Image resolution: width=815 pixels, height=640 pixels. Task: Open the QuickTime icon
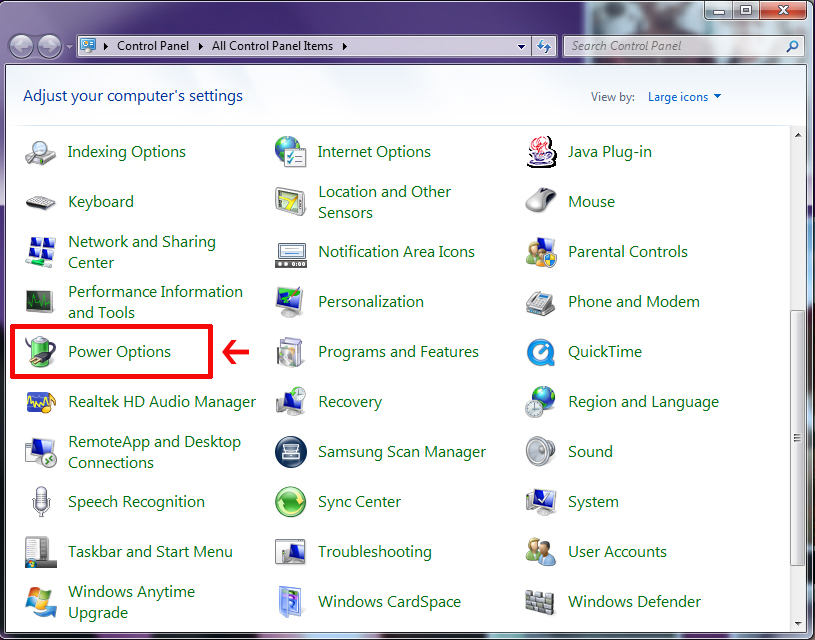click(541, 352)
